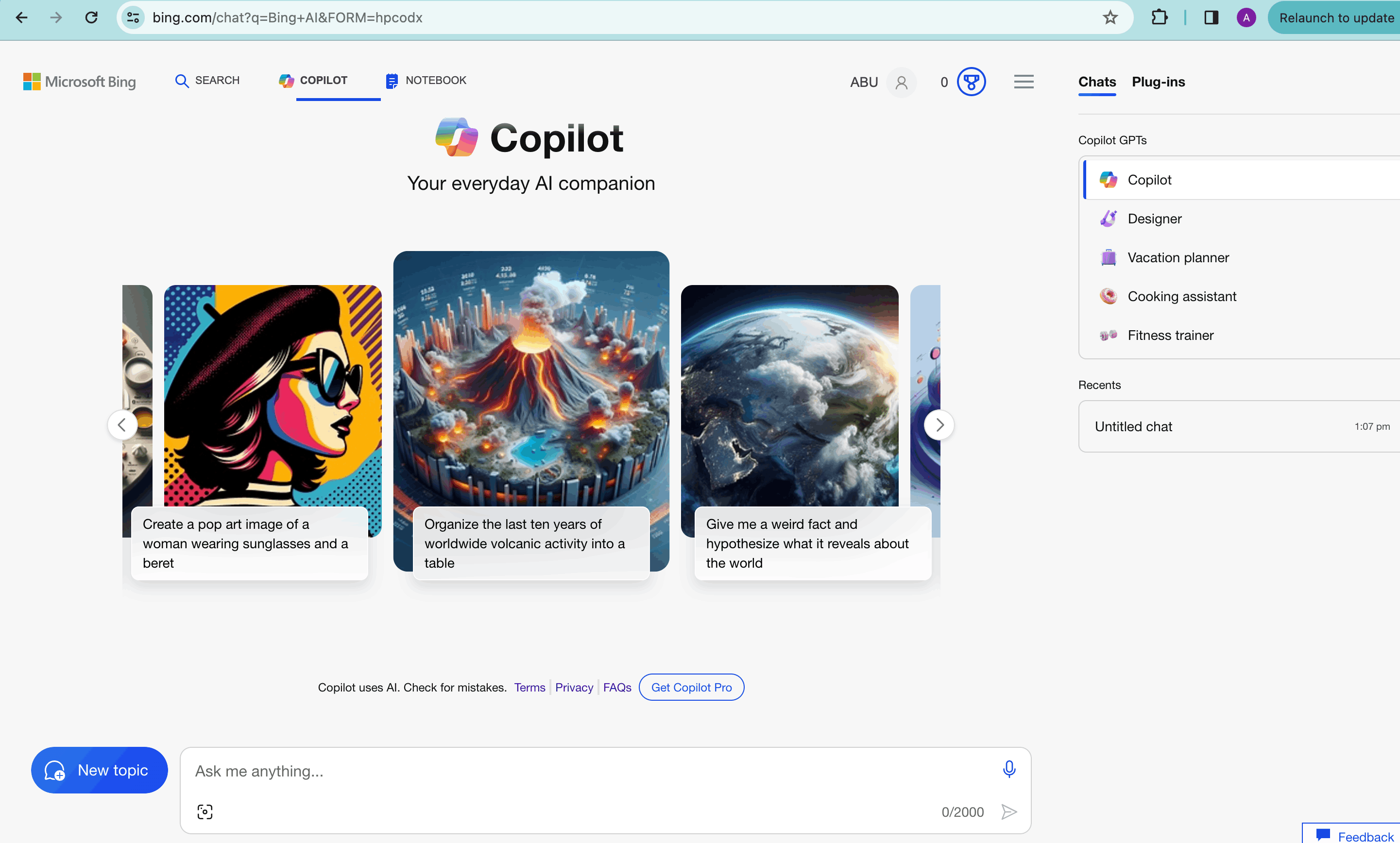Screen dimensions: 1400x843
Task: Click the send message arrow icon
Action: click(x=1008, y=811)
